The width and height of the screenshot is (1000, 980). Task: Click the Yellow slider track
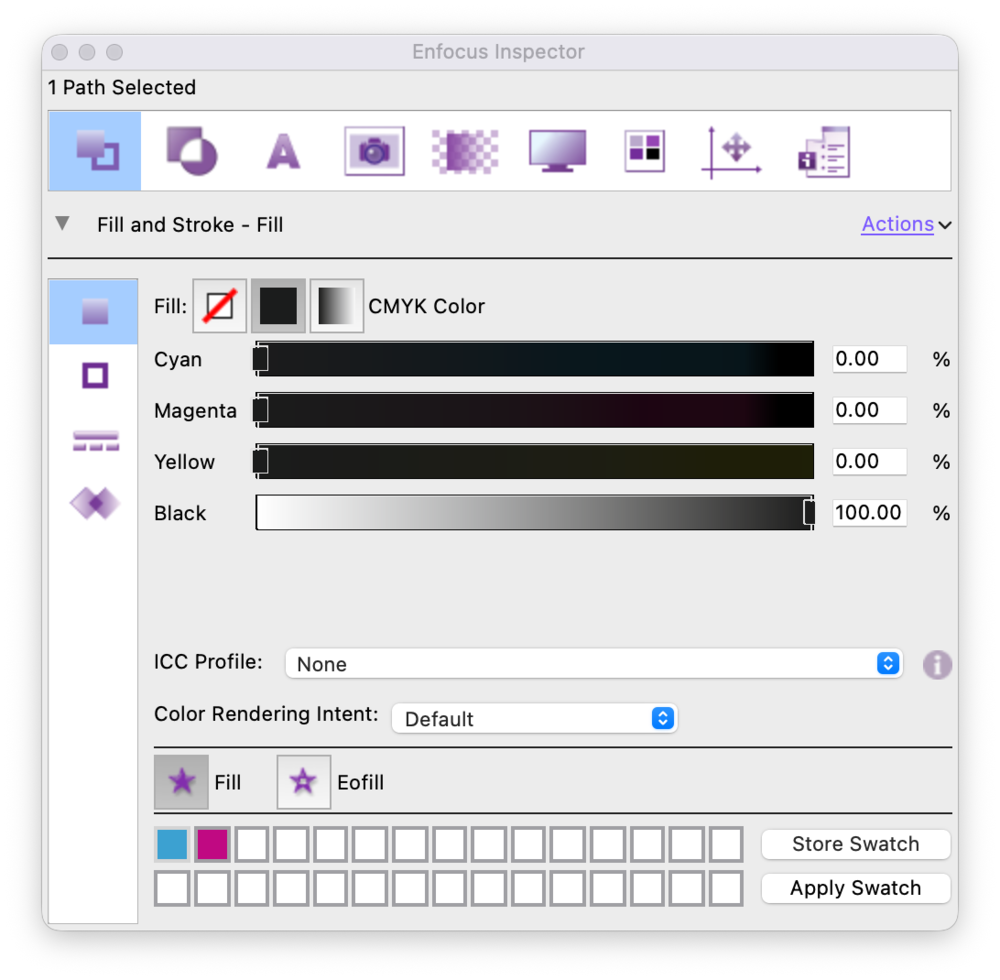point(534,461)
